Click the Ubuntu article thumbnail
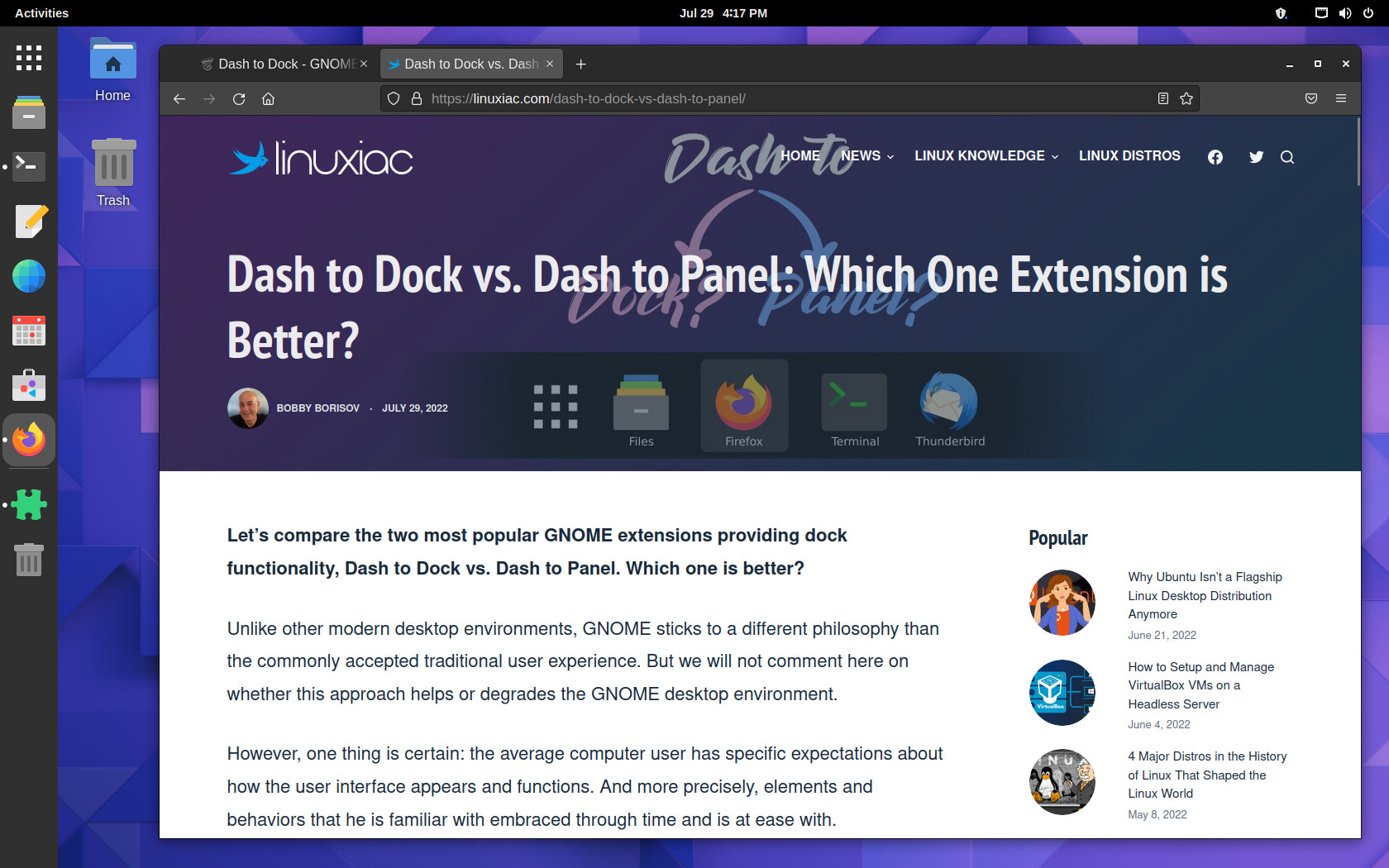The width and height of the screenshot is (1389, 868). 1062,603
